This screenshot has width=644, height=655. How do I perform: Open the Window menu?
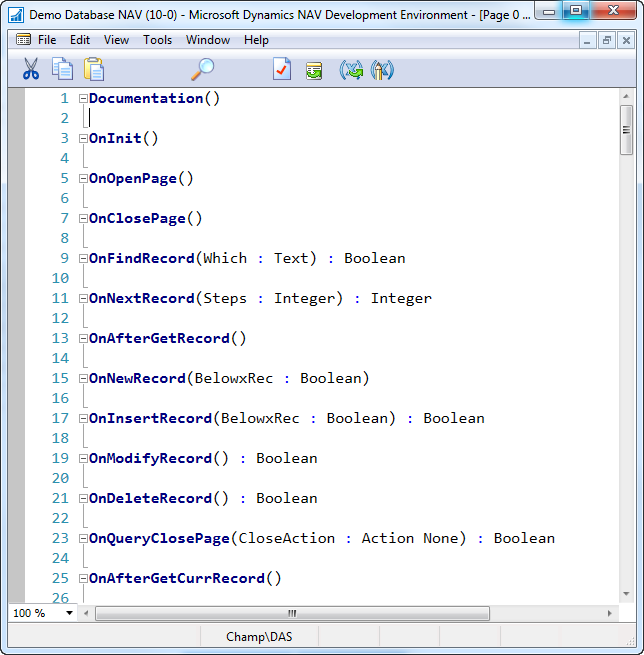[208, 40]
